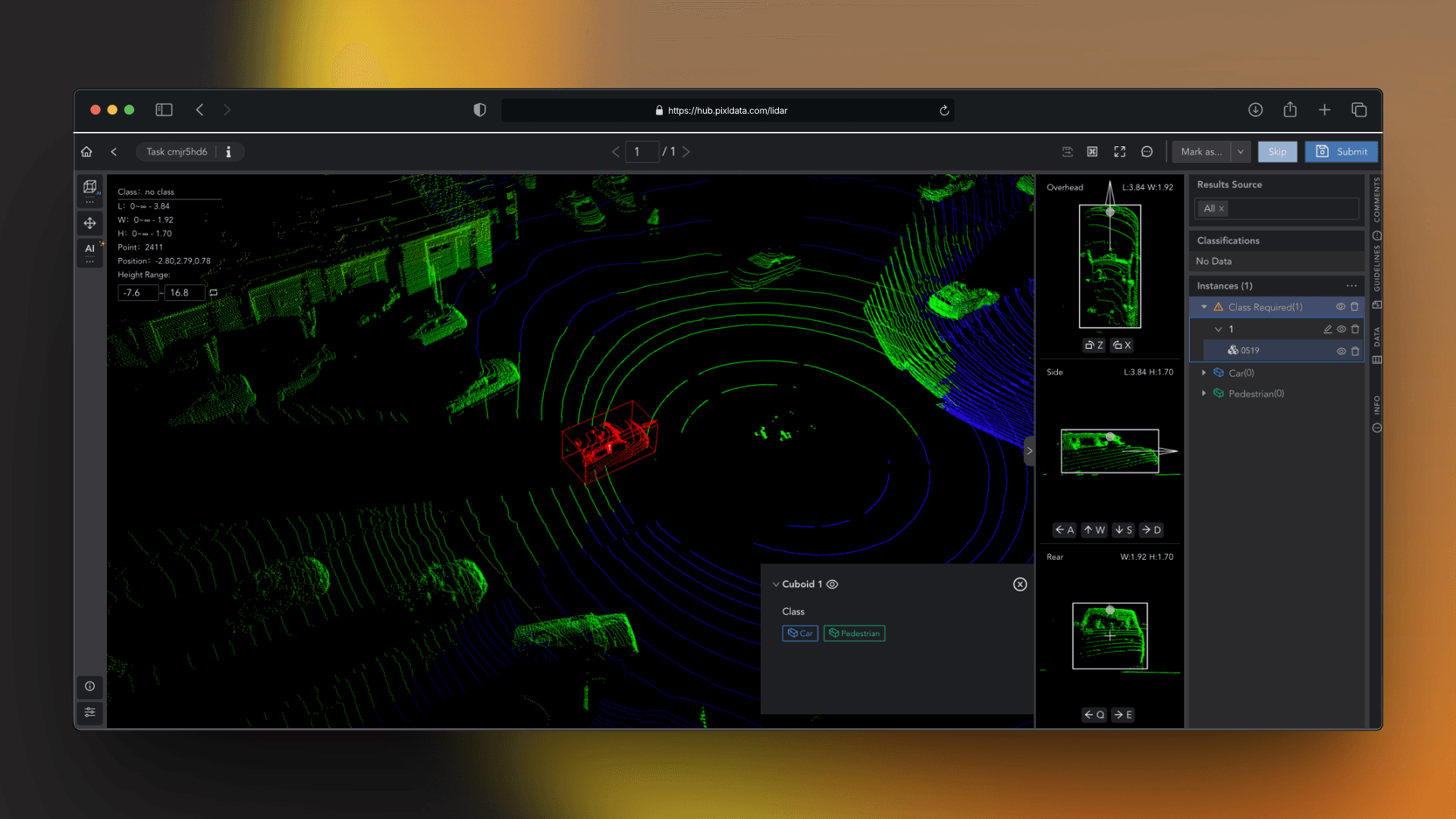Collapse instance 1 row
Image resolution: width=1456 pixels, height=819 pixels.
click(x=1218, y=329)
